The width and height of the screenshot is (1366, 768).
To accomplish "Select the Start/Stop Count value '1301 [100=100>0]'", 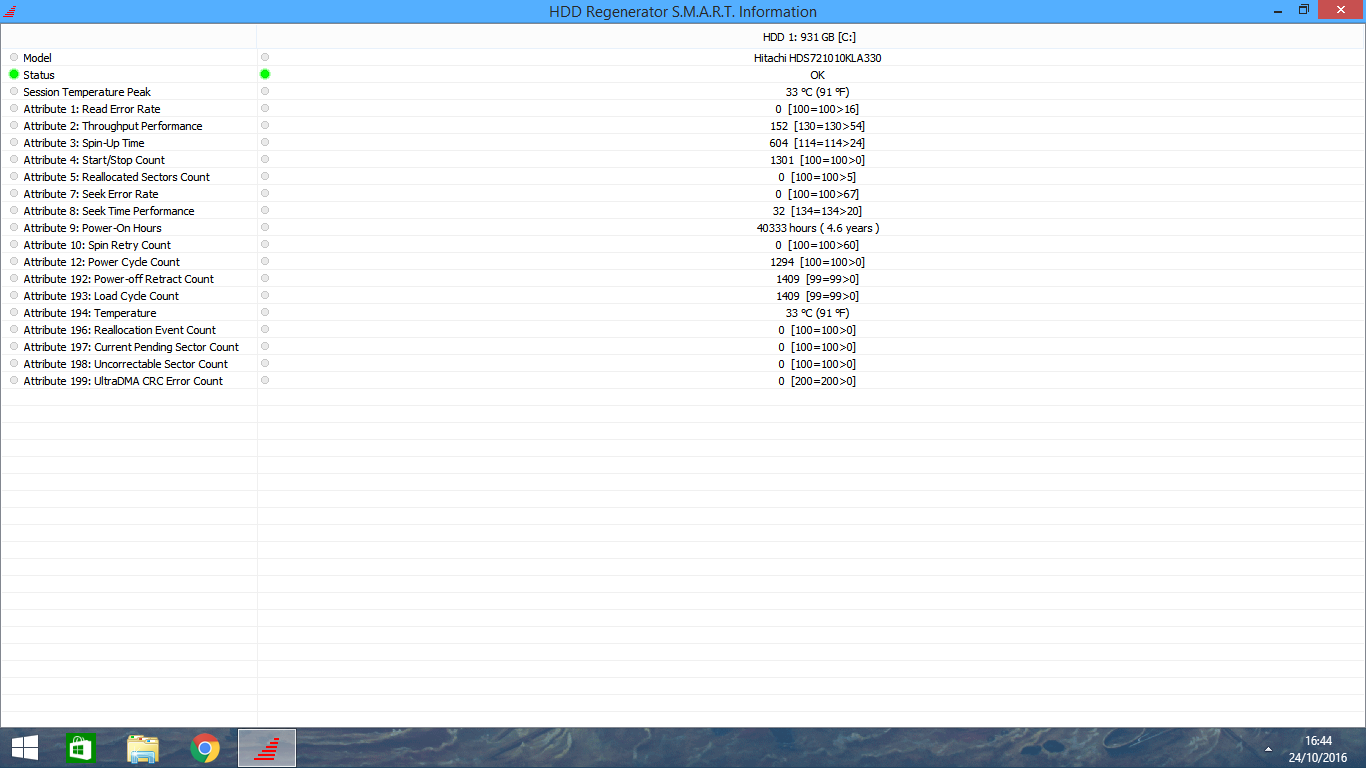I will pos(817,160).
